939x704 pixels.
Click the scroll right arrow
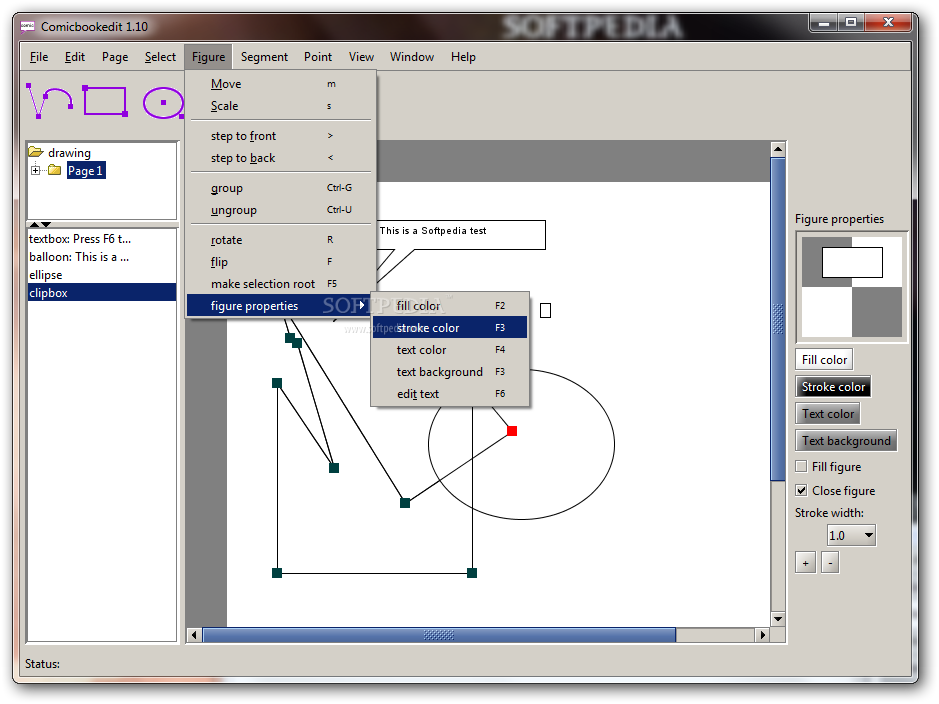coord(762,635)
